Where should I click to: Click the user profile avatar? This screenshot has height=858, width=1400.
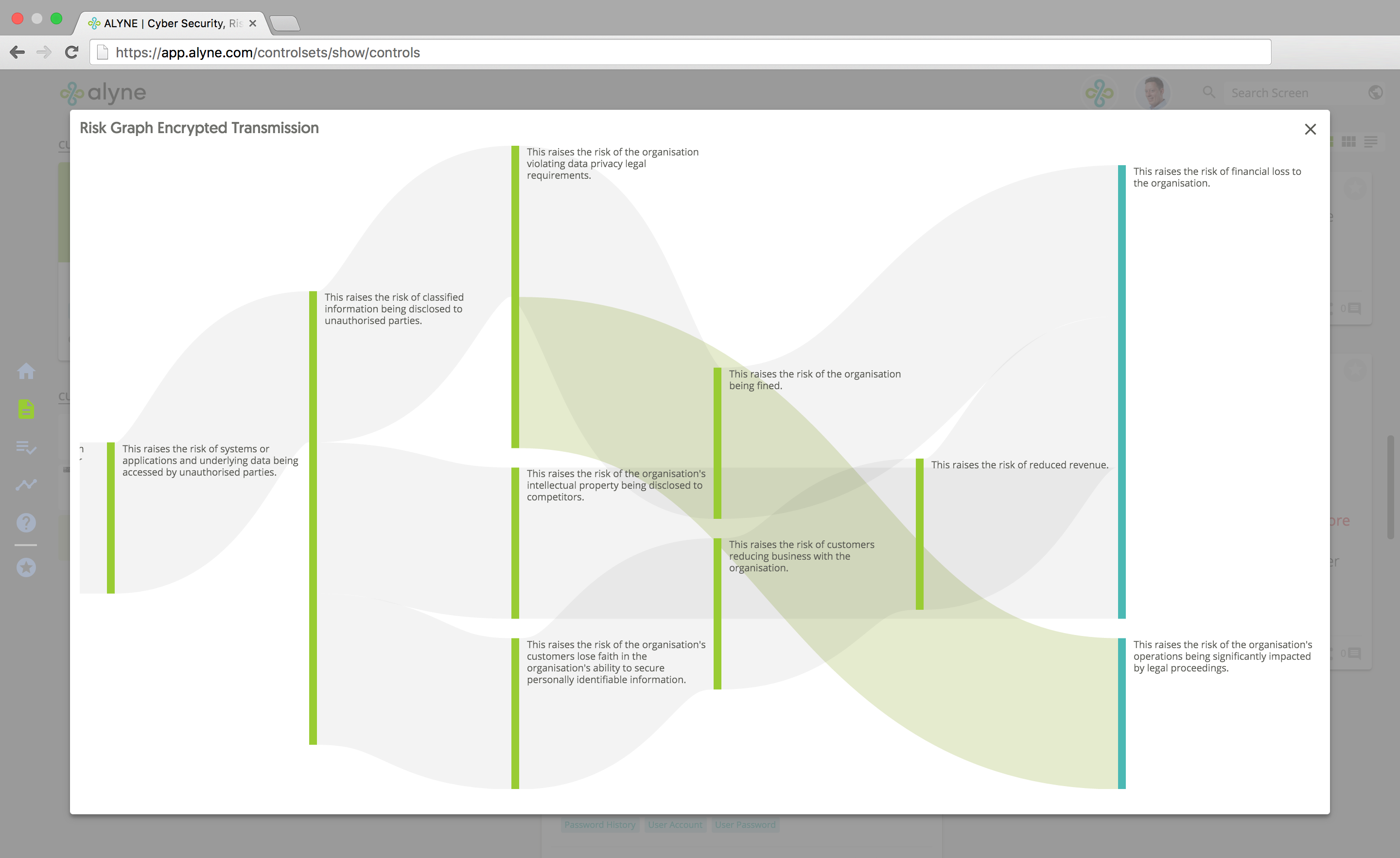coord(1152,93)
